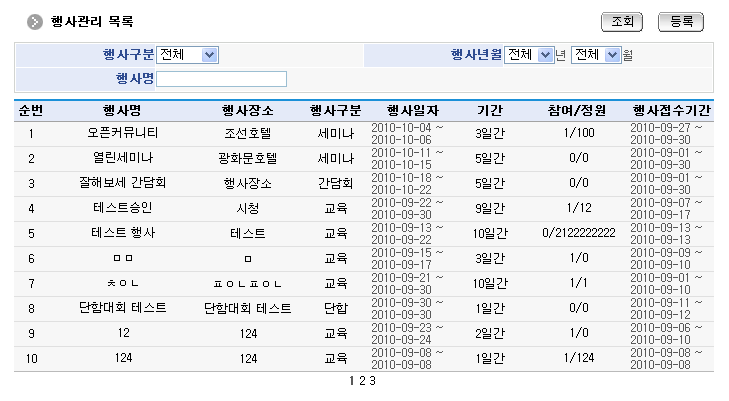The image size is (729, 401).
Task: Open the 행사구분 dropdown
Action: (x=187, y=55)
